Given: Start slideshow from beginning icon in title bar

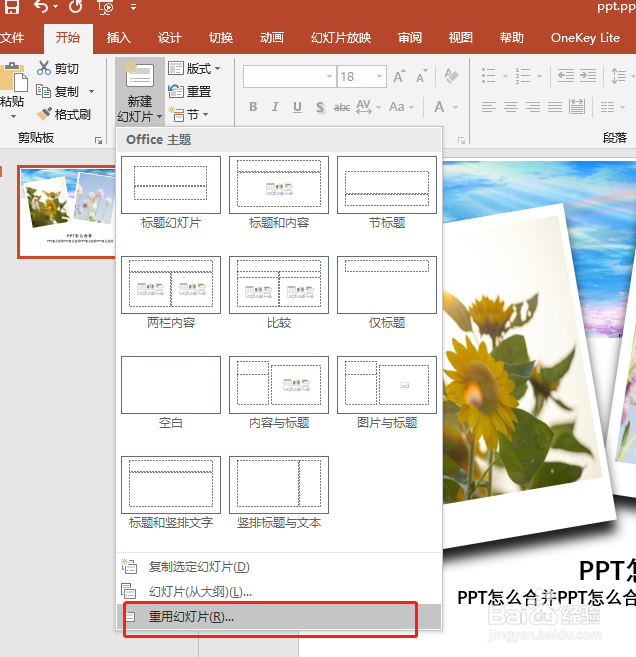Looking at the screenshot, I should [x=105, y=7].
